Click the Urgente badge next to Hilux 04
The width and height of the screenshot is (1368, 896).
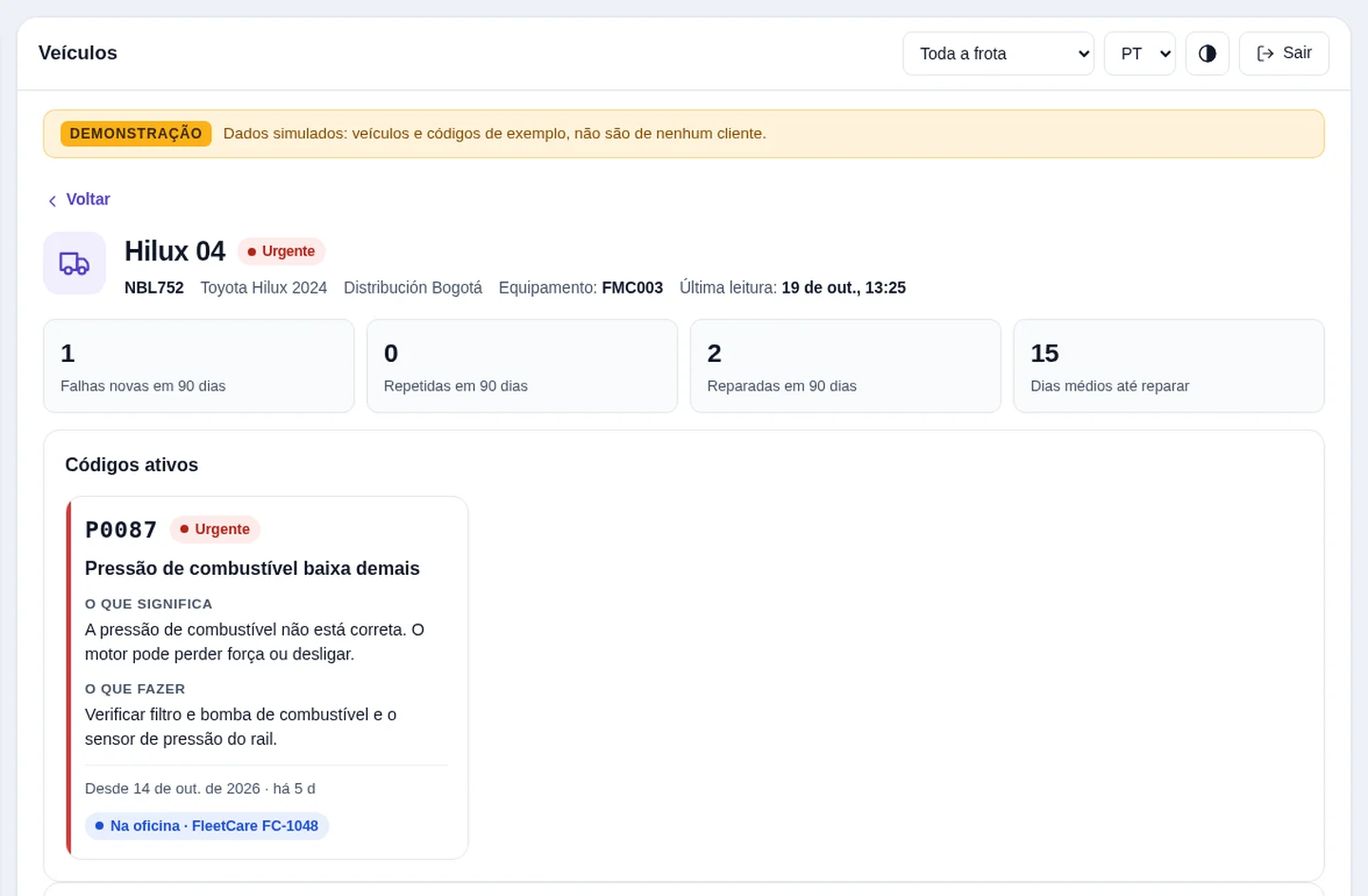click(281, 251)
